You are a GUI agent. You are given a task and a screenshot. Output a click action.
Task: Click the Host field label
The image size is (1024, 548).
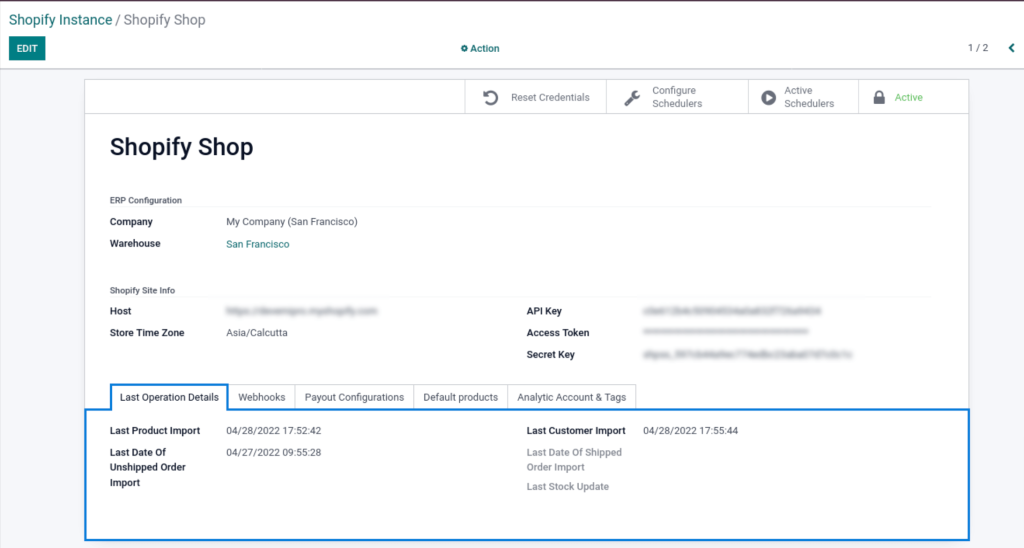coord(120,311)
